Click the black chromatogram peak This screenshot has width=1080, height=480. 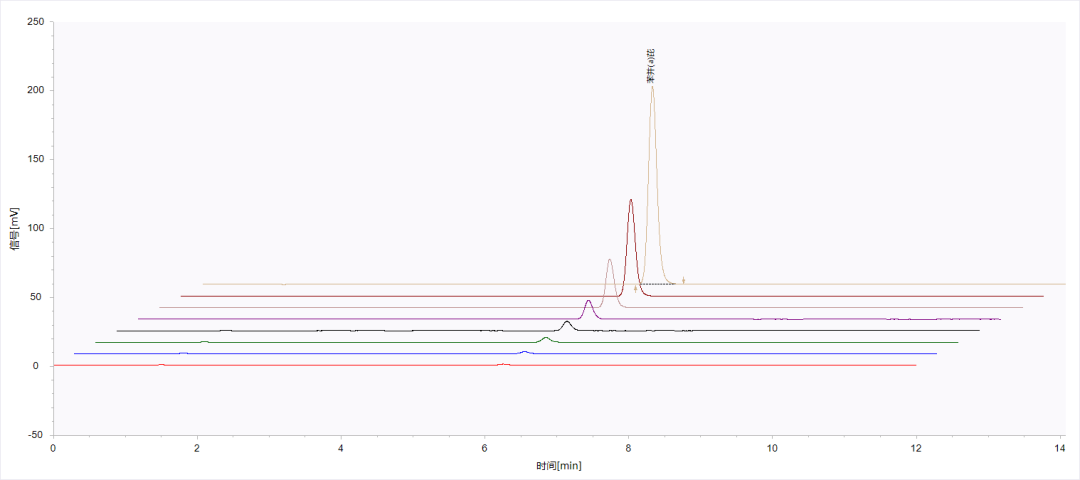(x=567, y=322)
